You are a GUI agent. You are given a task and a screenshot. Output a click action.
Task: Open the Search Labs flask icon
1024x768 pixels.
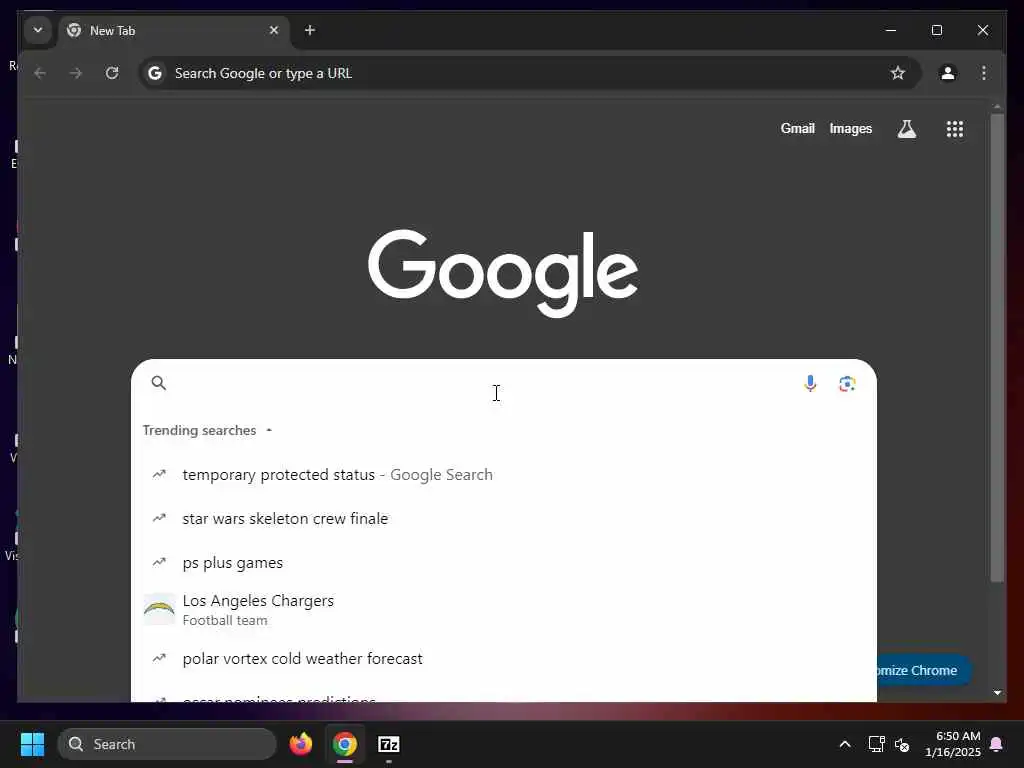point(906,129)
